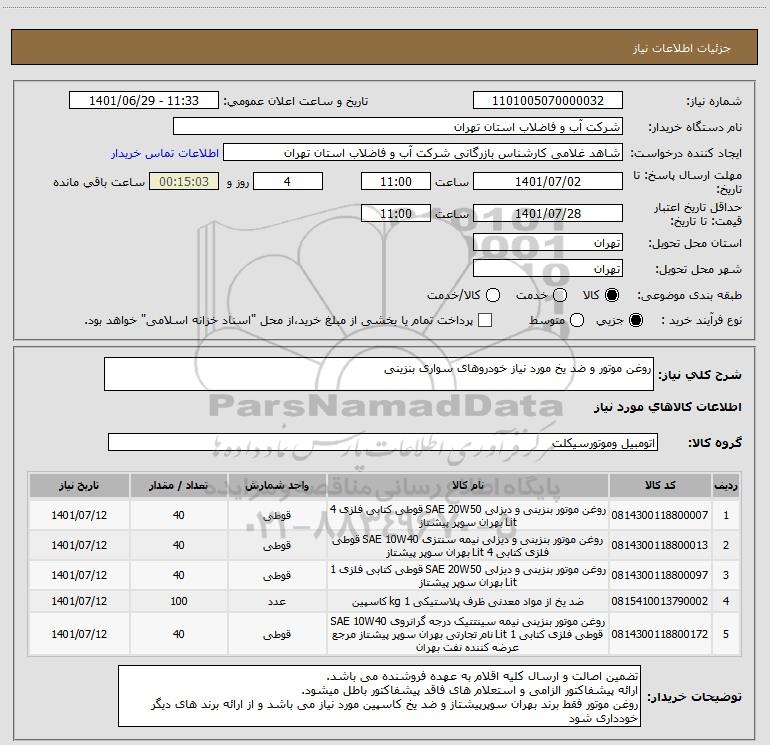Select item code 0815410013790002
The height and width of the screenshot is (745, 770).
pos(660,601)
